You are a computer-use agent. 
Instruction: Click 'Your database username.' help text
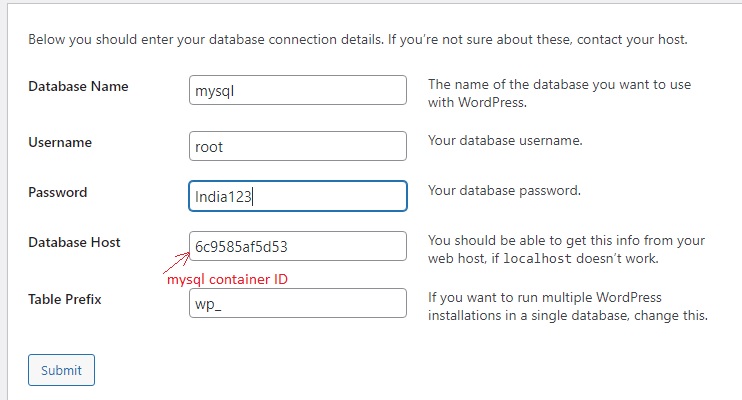(505, 141)
